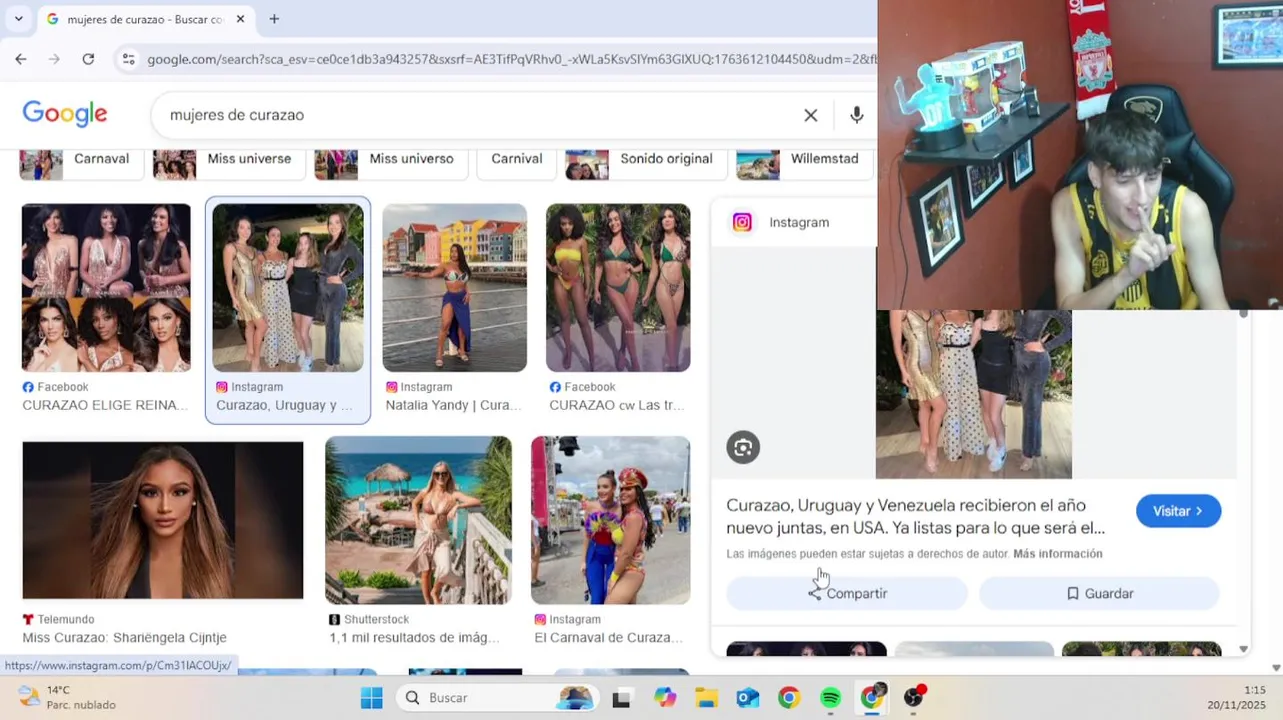Select the Willemstad filter chip

pos(805,162)
